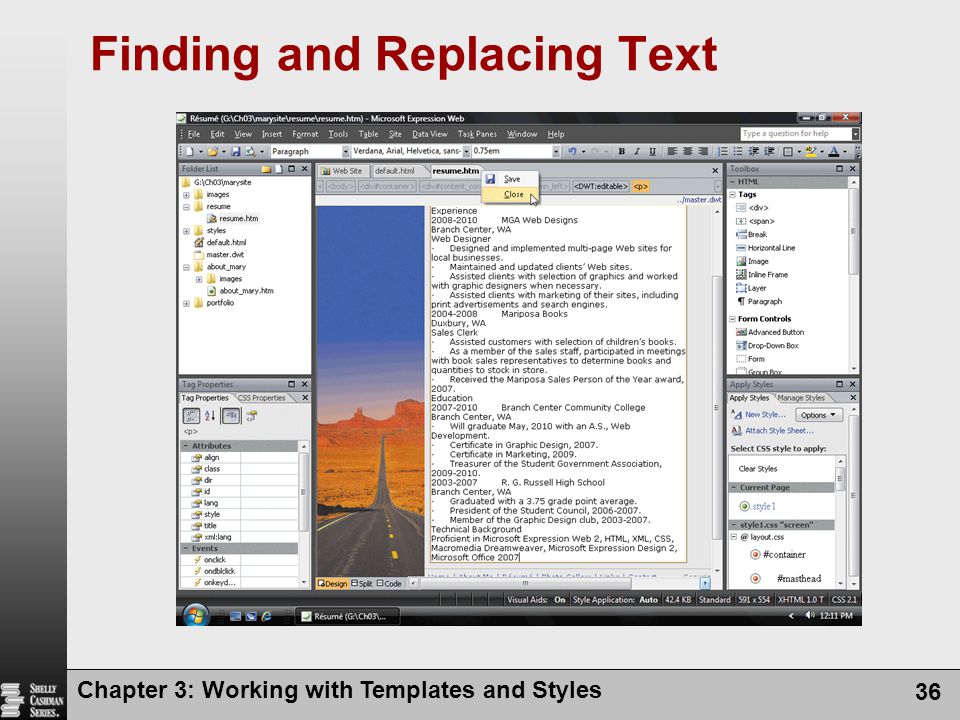Choose Save from the context menu
Viewport: 960px width, 720px height.
coord(511,179)
